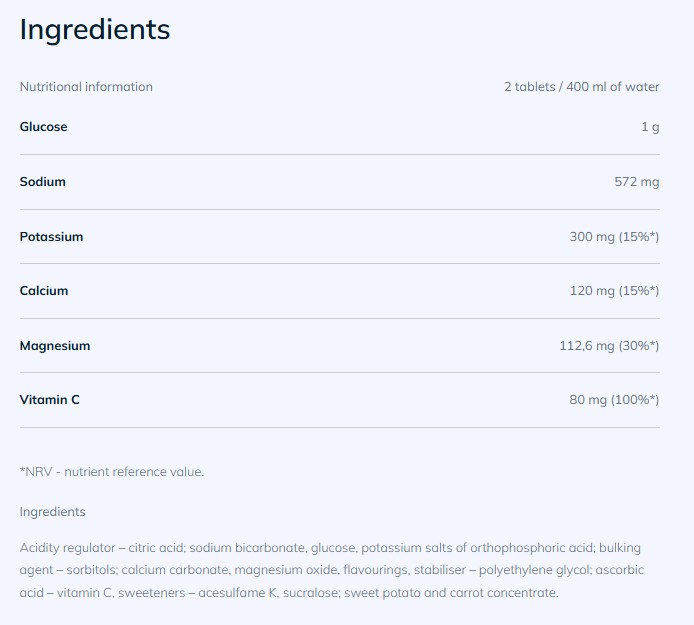This screenshot has width=694, height=625.
Task: Click the Ingredients page heading
Action: [x=95, y=30]
